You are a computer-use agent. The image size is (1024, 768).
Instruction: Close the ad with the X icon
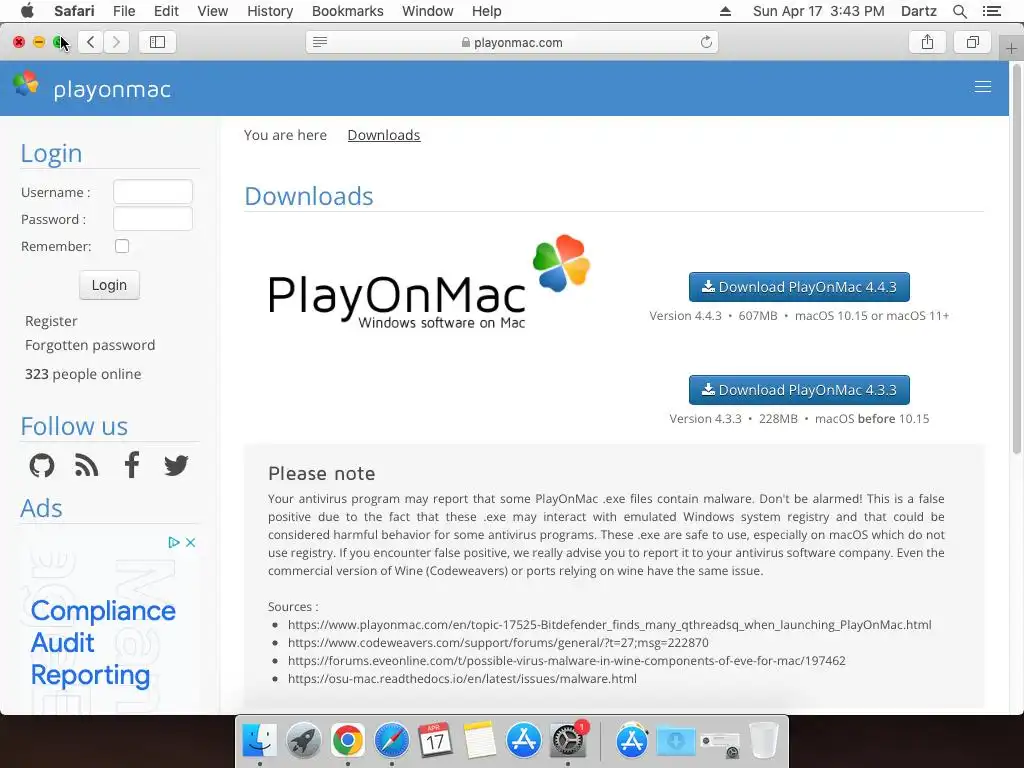(190, 542)
